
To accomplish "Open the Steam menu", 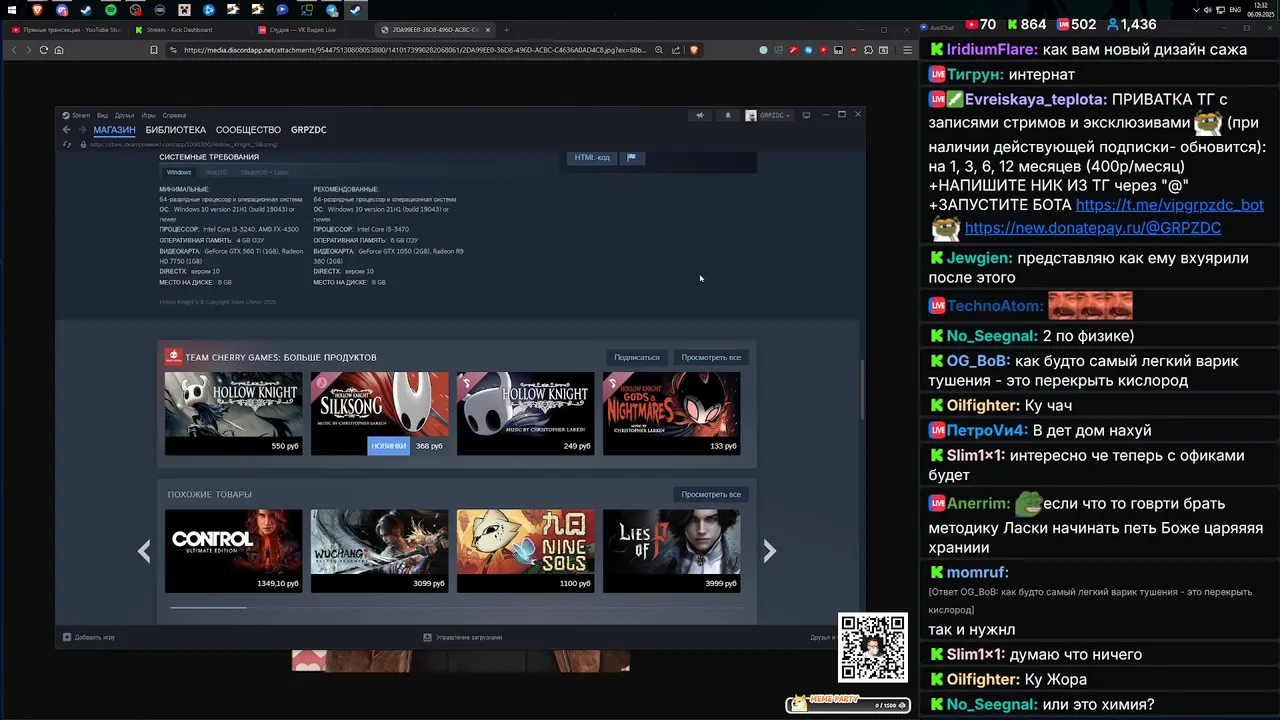I will point(77,115).
